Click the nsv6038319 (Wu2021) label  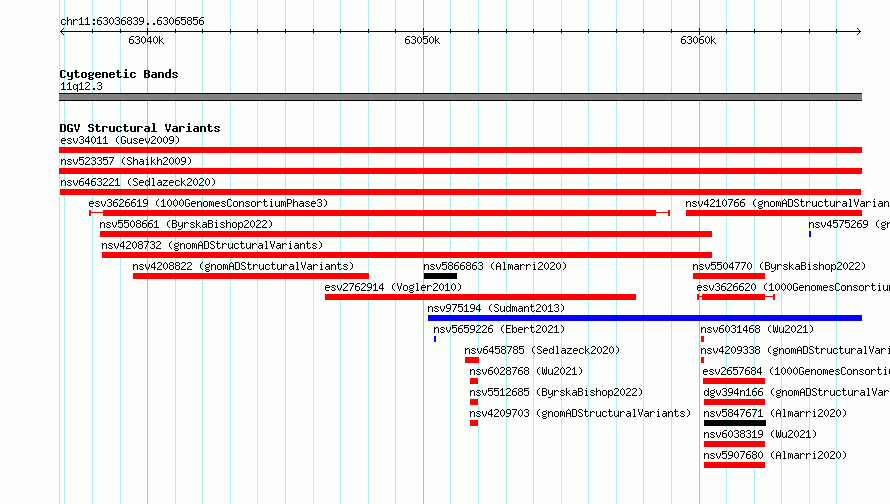(760, 434)
